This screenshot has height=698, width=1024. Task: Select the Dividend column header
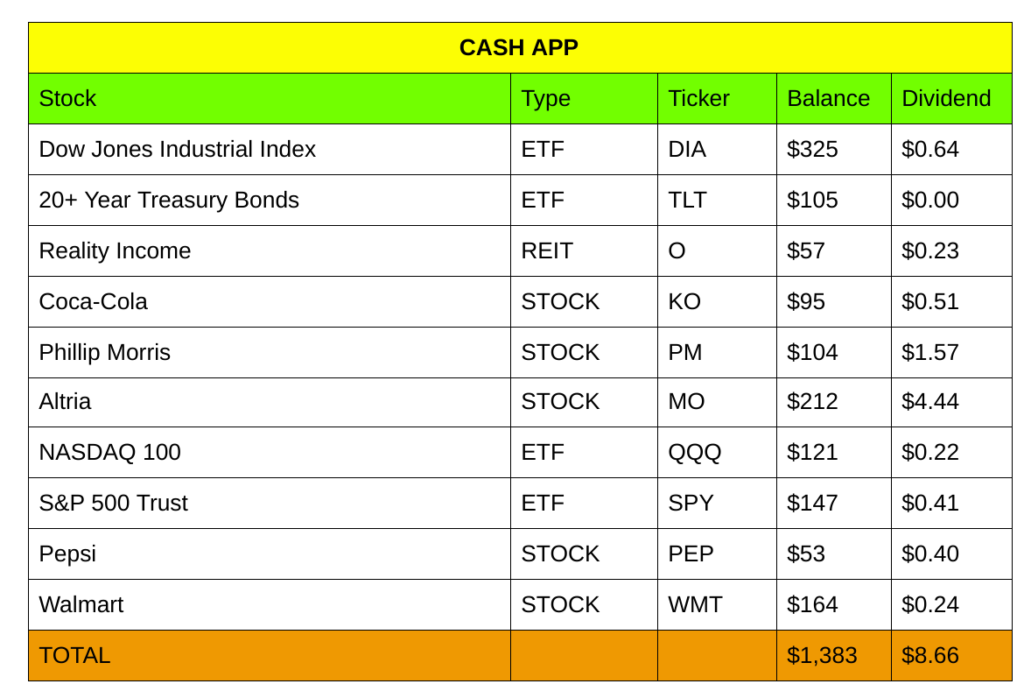point(946,99)
